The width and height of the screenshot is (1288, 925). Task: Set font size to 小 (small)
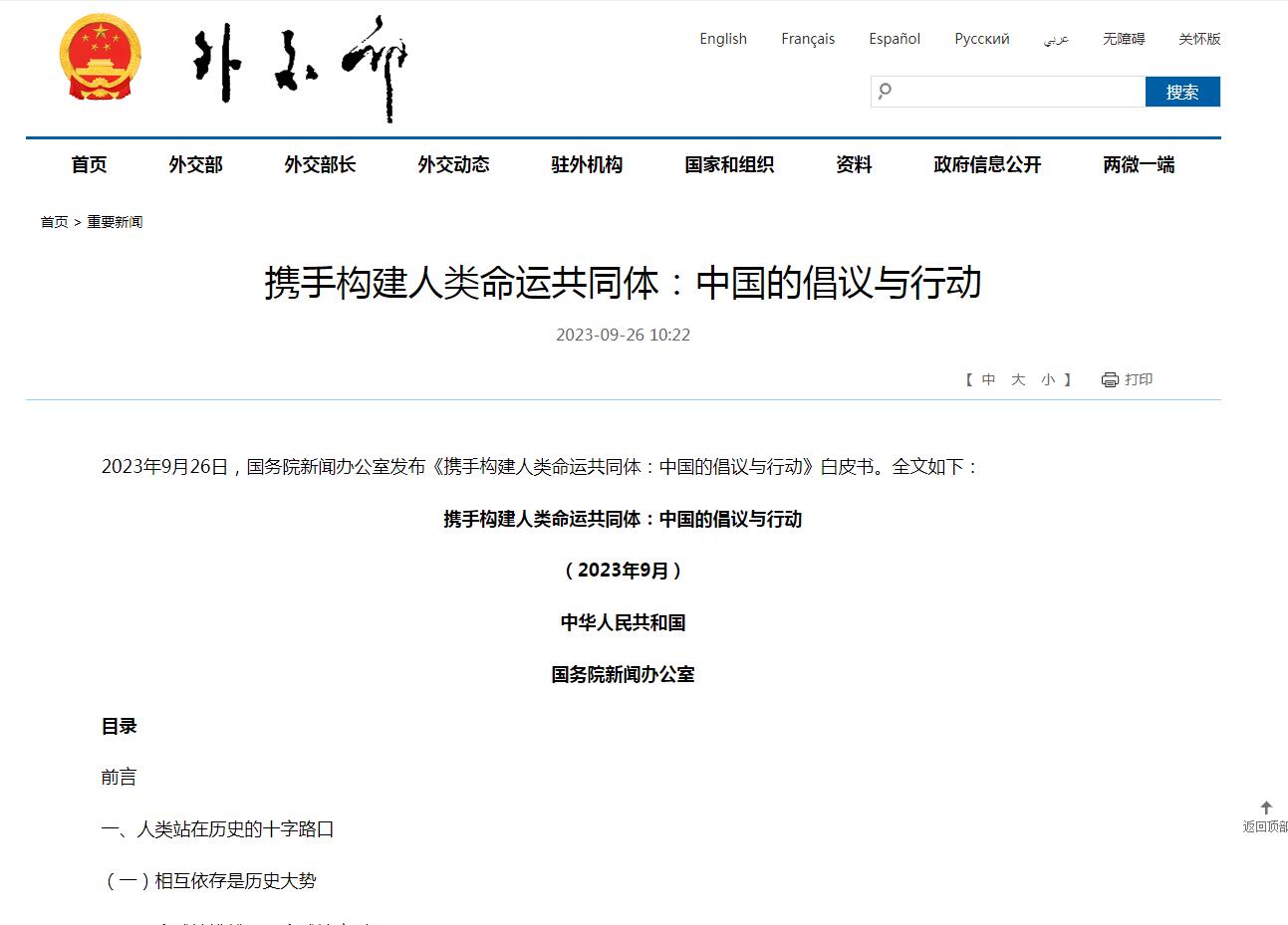click(1048, 379)
